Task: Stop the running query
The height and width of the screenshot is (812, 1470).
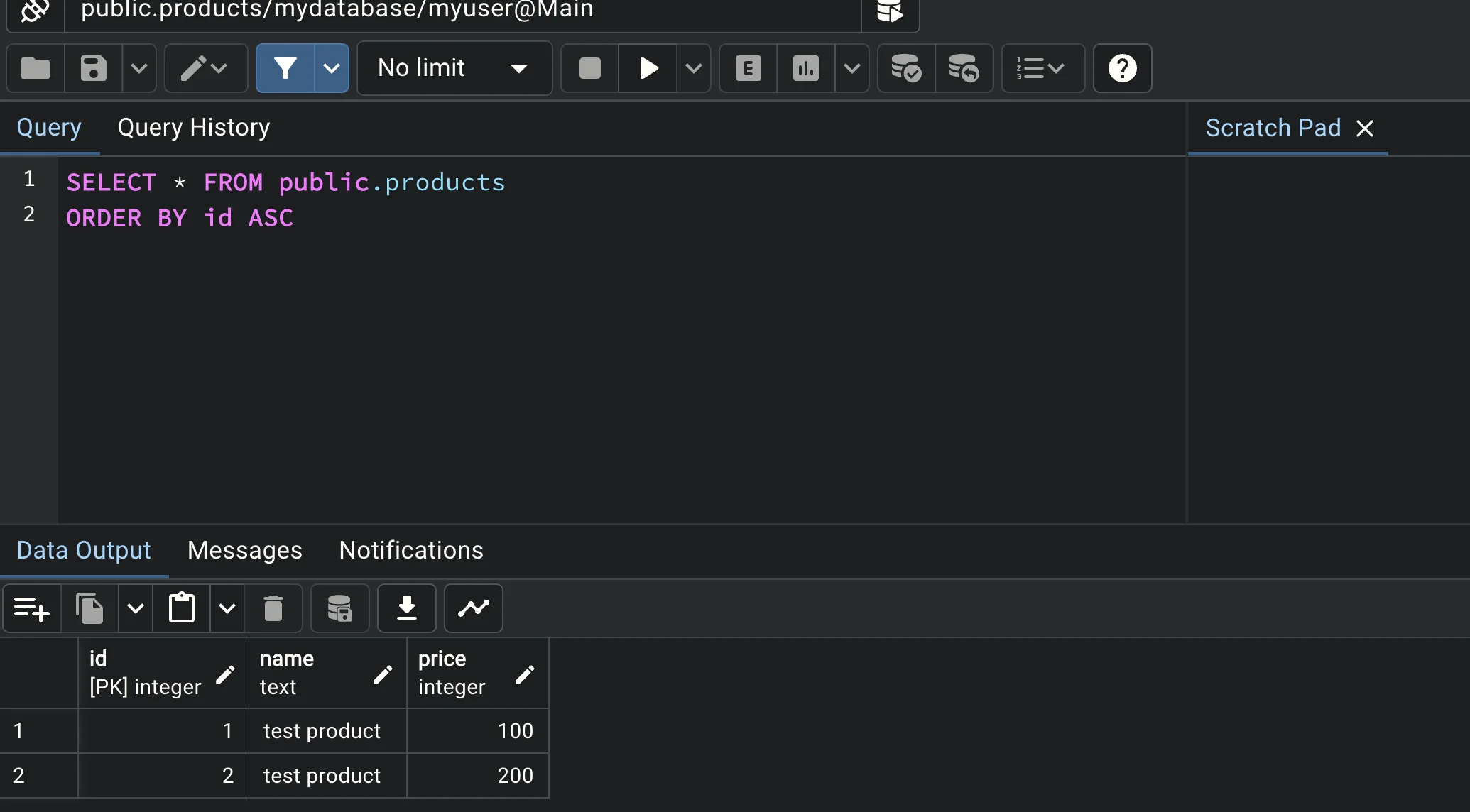Action: [590, 68]
